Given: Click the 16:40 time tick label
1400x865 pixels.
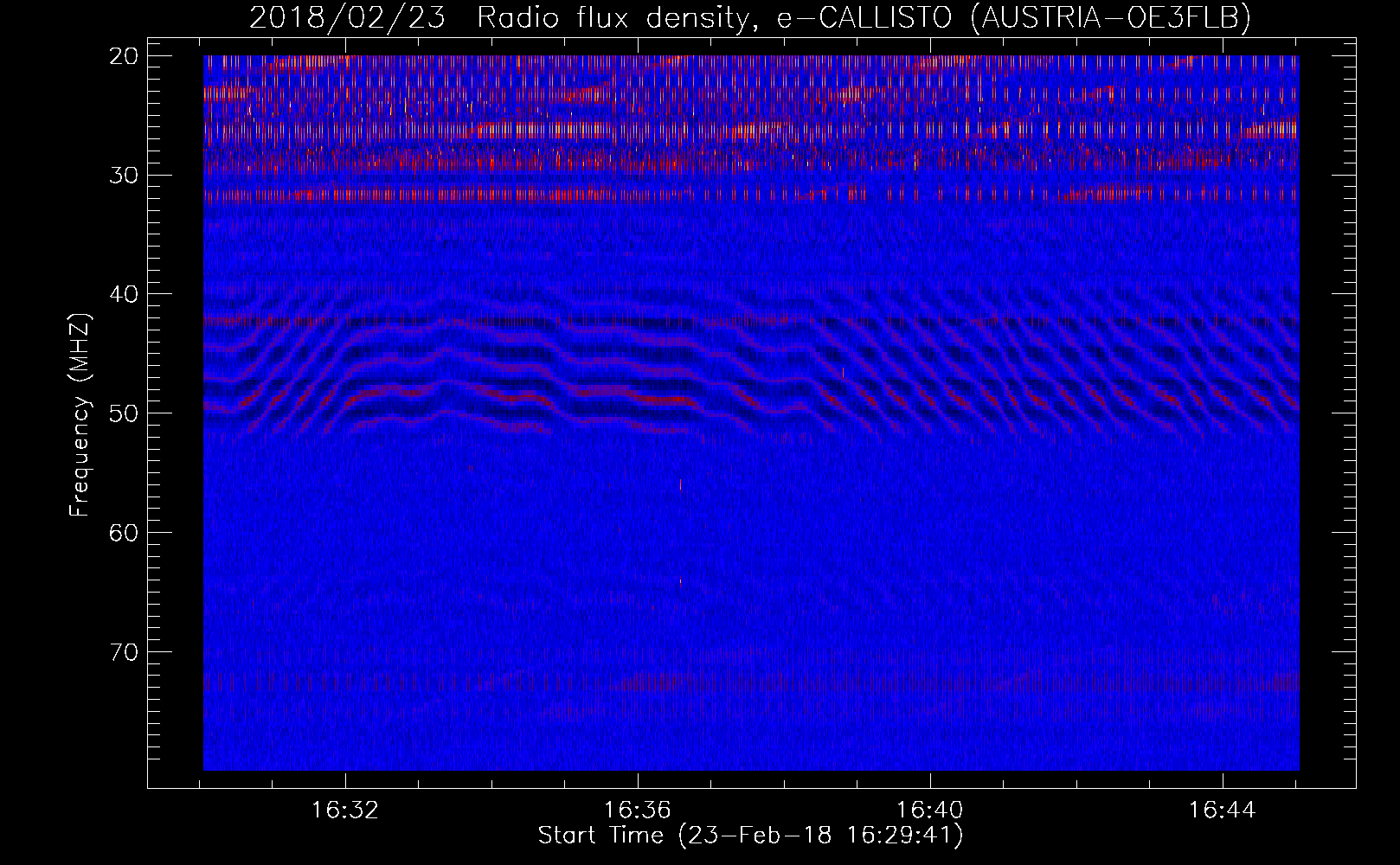Looking at the screenshot, I should click(930, 811).
